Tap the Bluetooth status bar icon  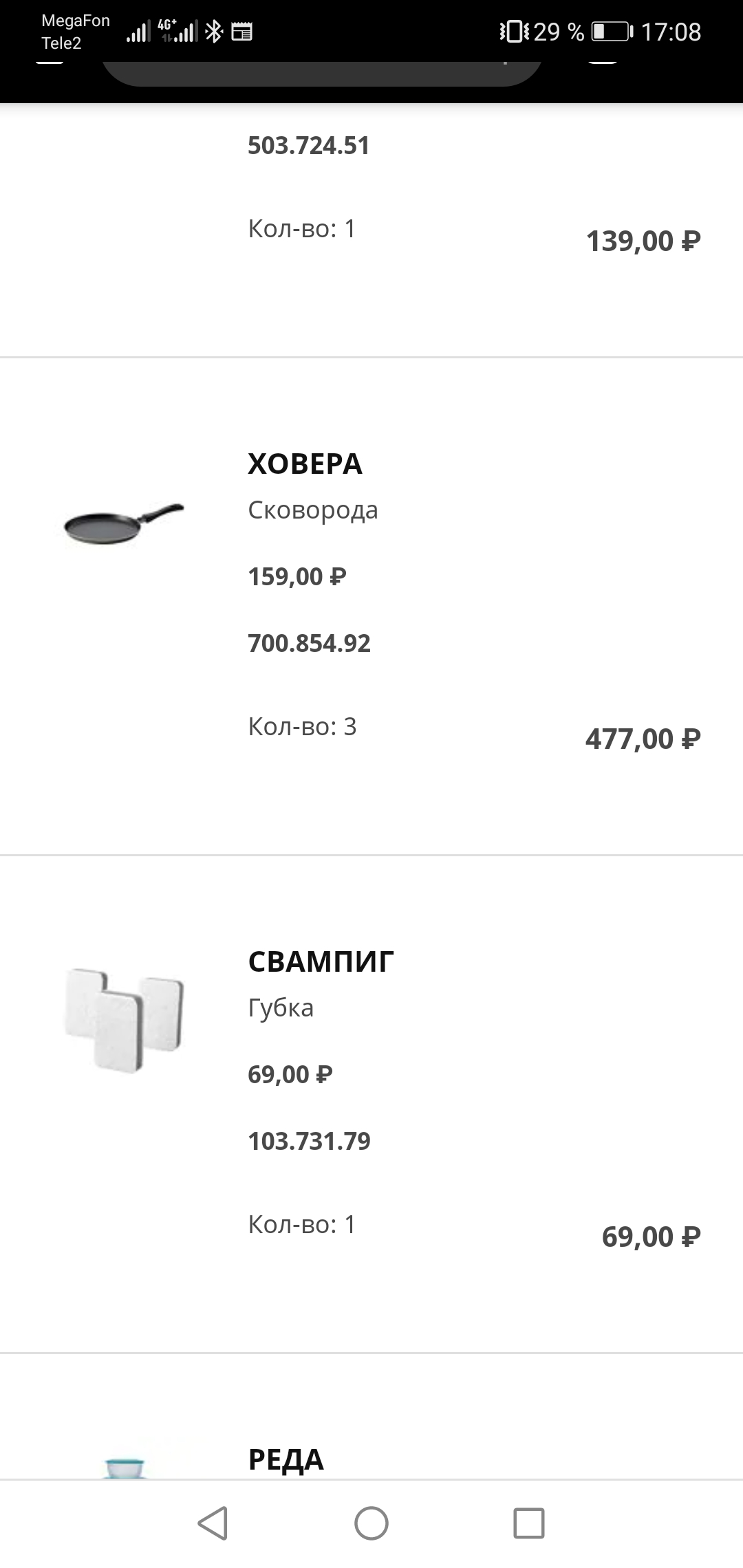click(x=214, y=31)
